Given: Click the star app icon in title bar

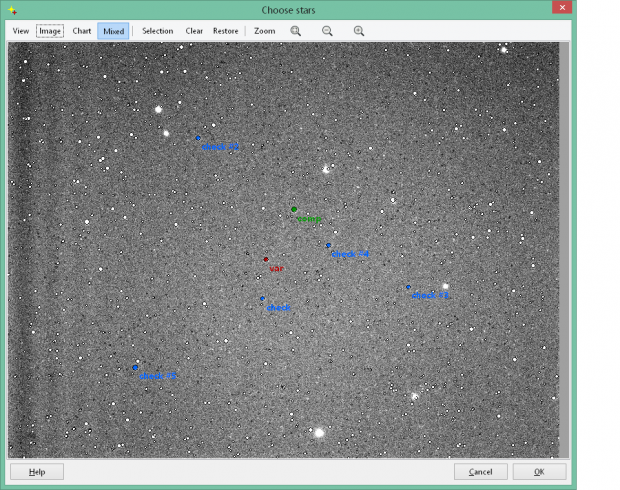Looking at the screenshot, I should (x=12, y=11).
